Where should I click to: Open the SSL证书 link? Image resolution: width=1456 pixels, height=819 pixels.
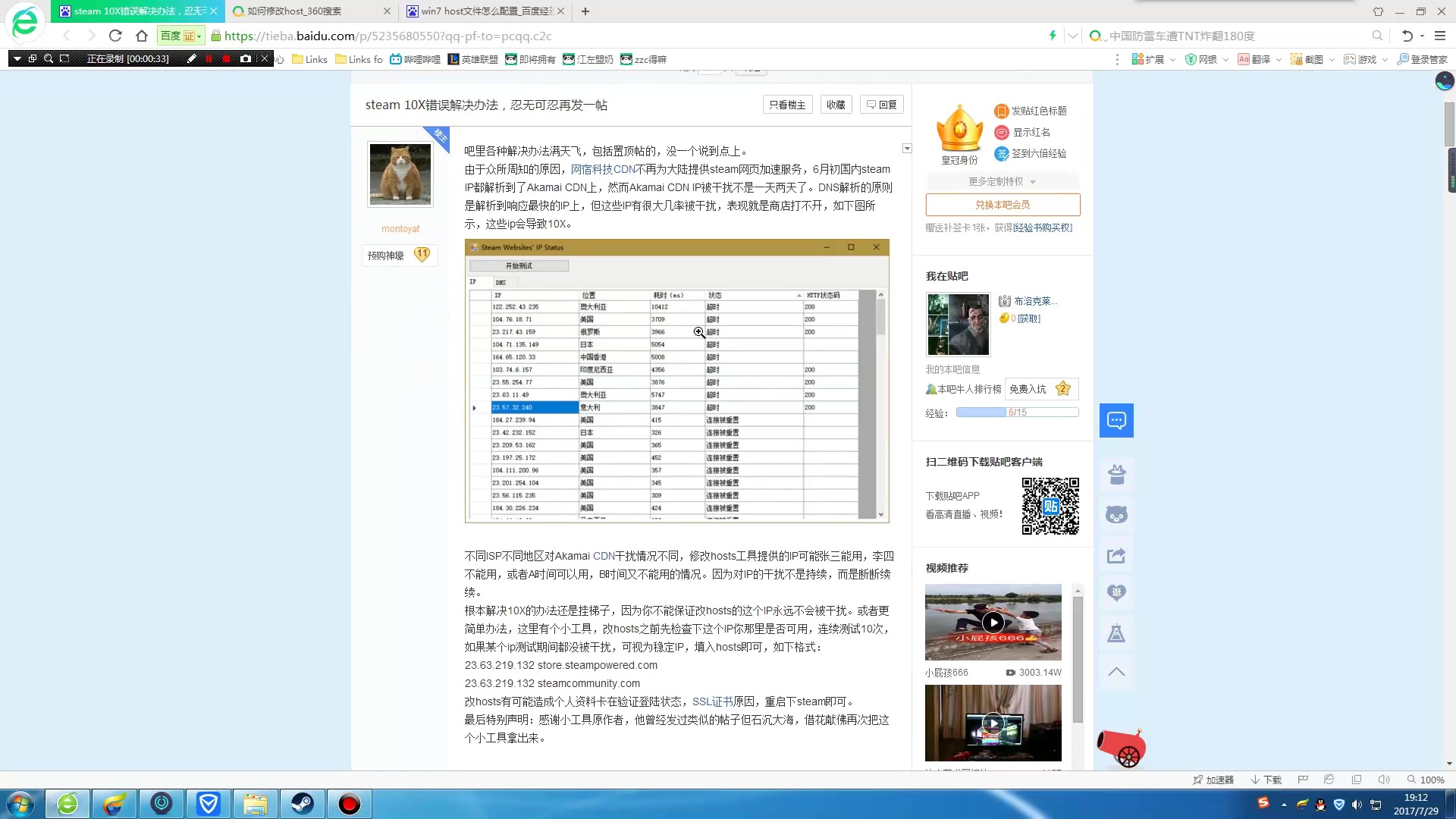712,701
